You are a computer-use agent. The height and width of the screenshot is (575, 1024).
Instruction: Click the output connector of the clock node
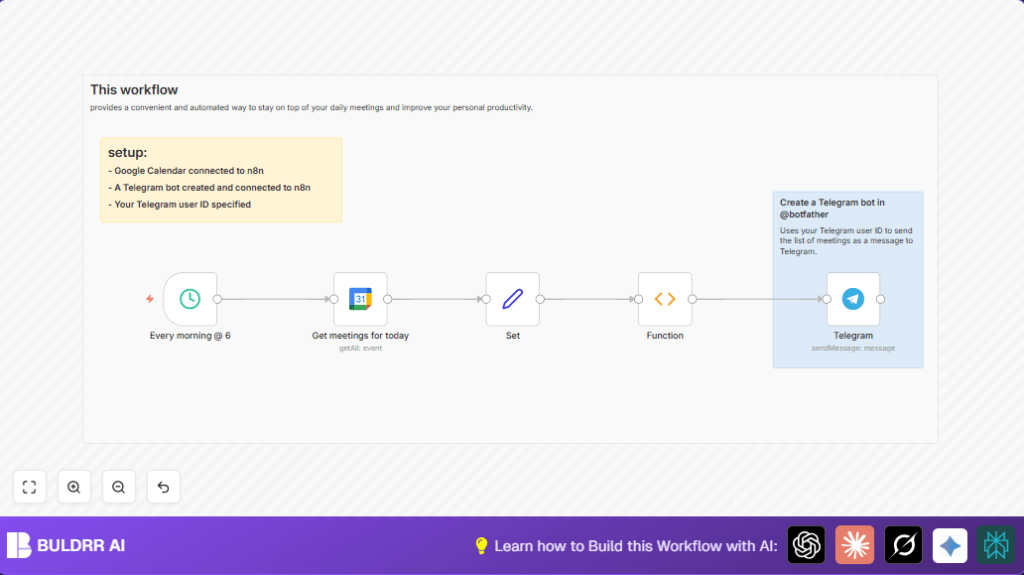point(217,299)
